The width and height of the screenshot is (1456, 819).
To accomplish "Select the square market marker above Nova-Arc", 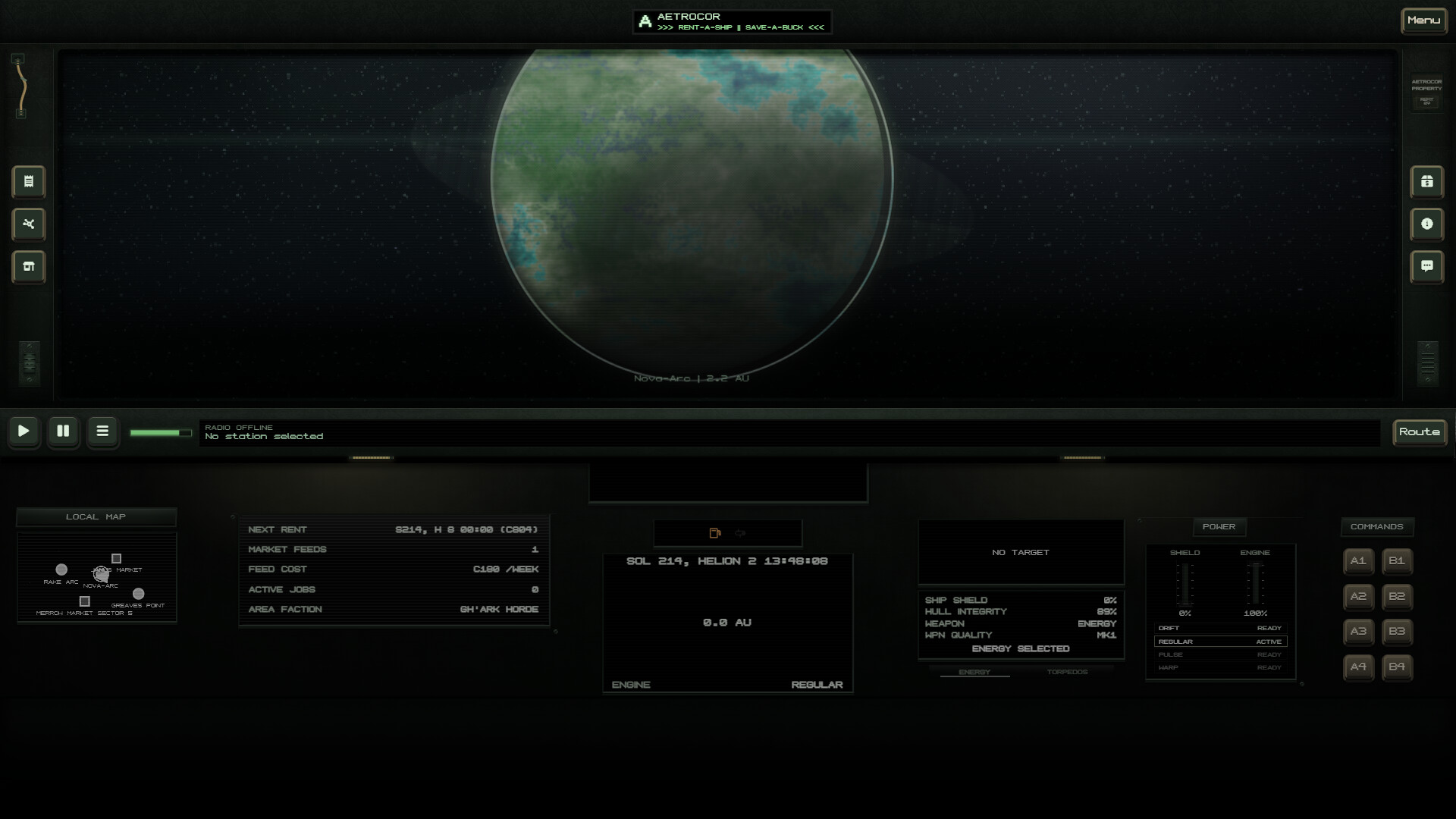I will (x=116, y=559).
